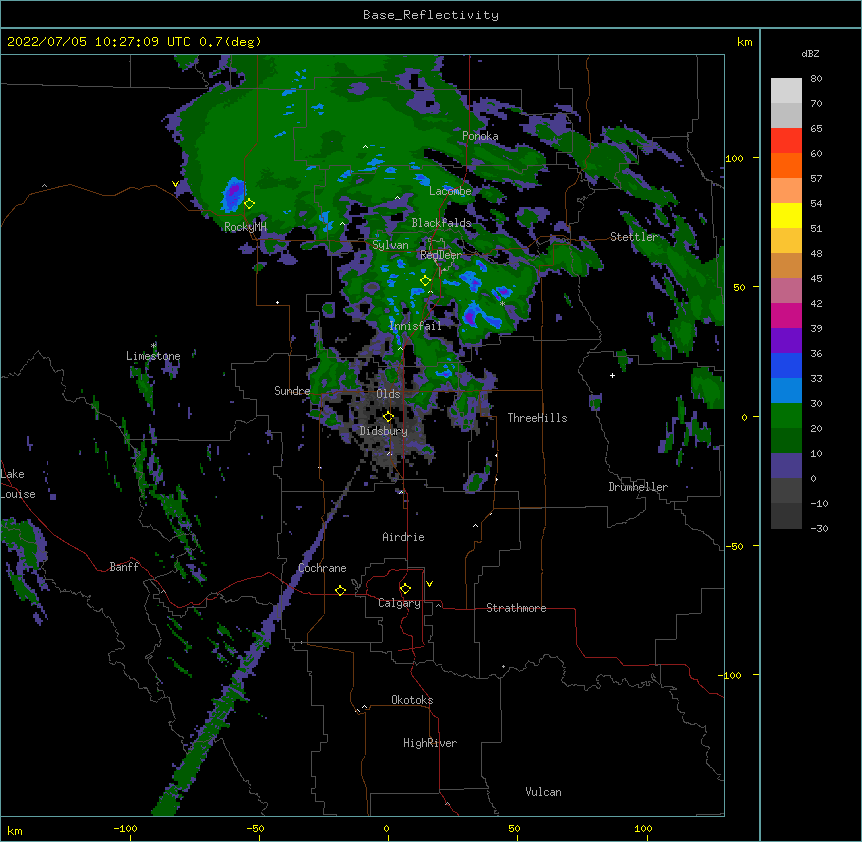Viewport: 862px width, 842px height.
Task: Click the RockyMH label
Action: pos(245,227)
